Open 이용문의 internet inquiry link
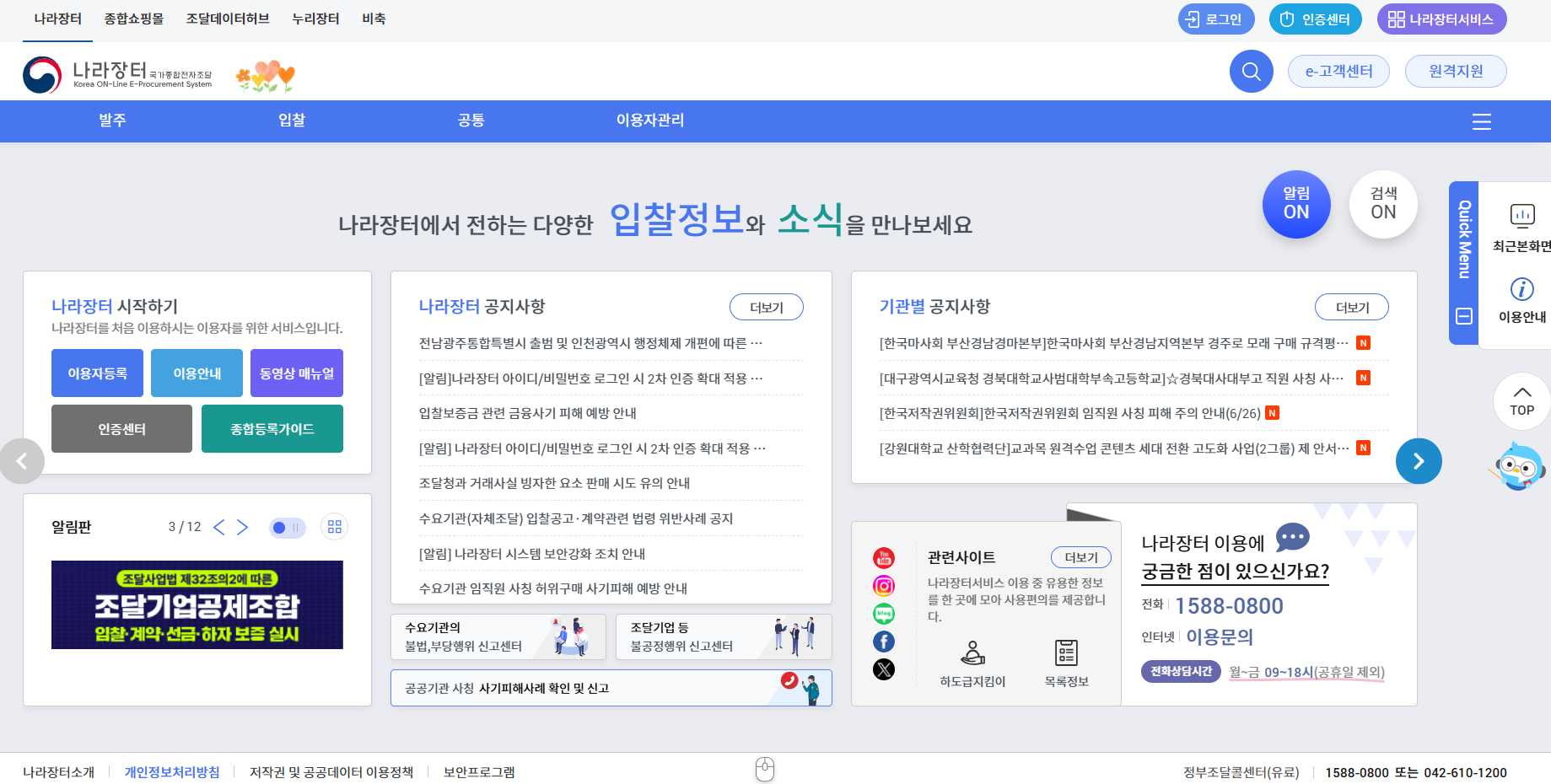 (x=1220, y=636)
